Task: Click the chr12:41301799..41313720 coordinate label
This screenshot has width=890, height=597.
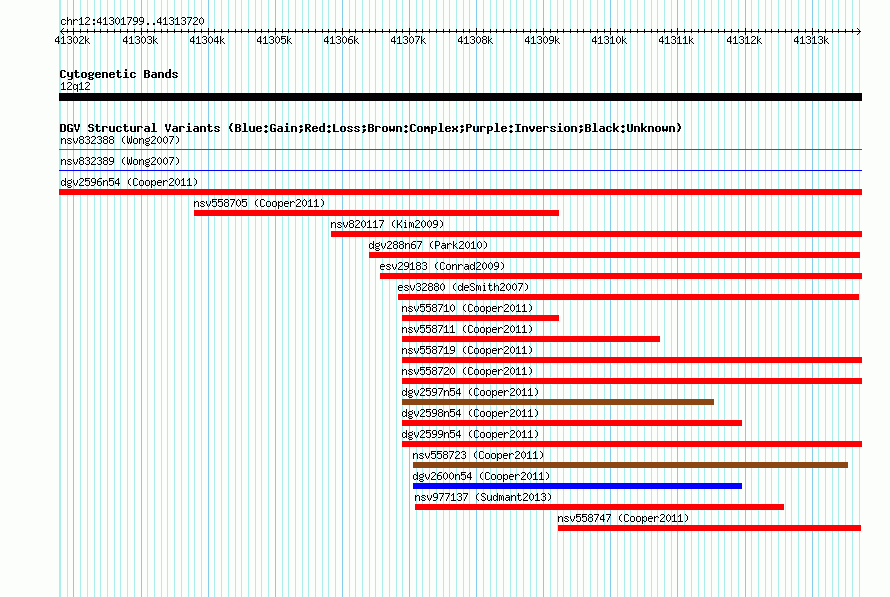Action: [132, 21]
